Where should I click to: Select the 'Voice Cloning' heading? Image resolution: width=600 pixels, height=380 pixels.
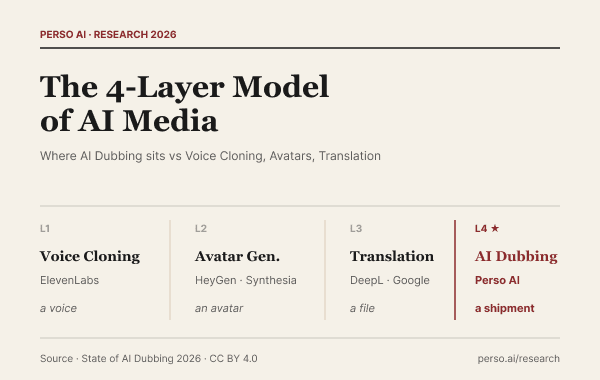pos(90,256)
